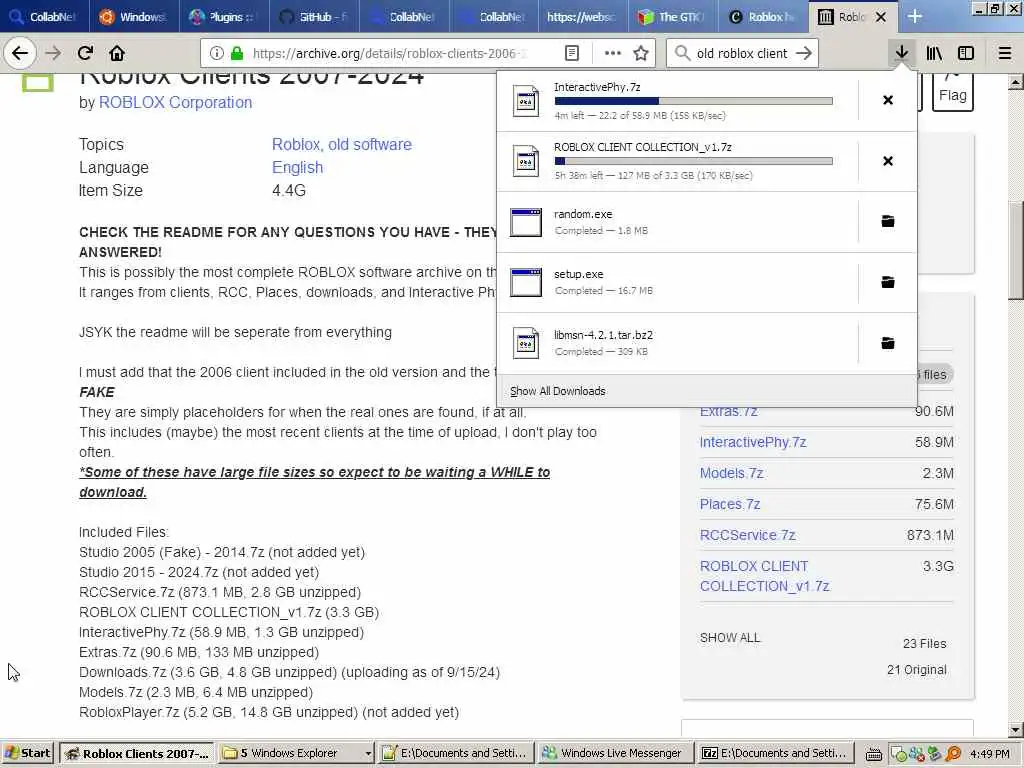Switch to the Roblox tab with black icon
Viewport: 1024px width, 768px height.
pos(763,17)
